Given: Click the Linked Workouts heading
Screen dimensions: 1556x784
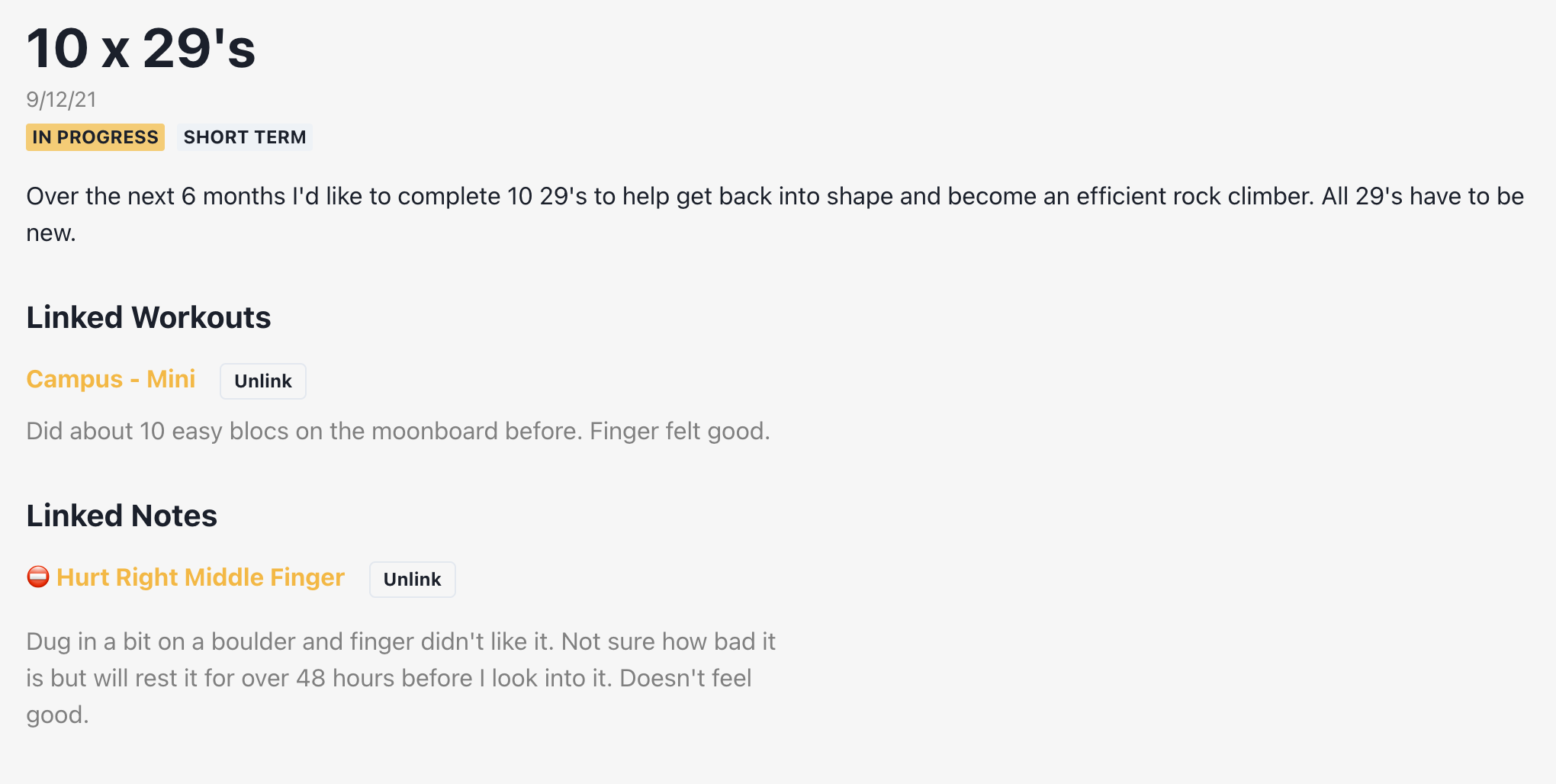Looking at the screenshot, I should tap(149, 318).
